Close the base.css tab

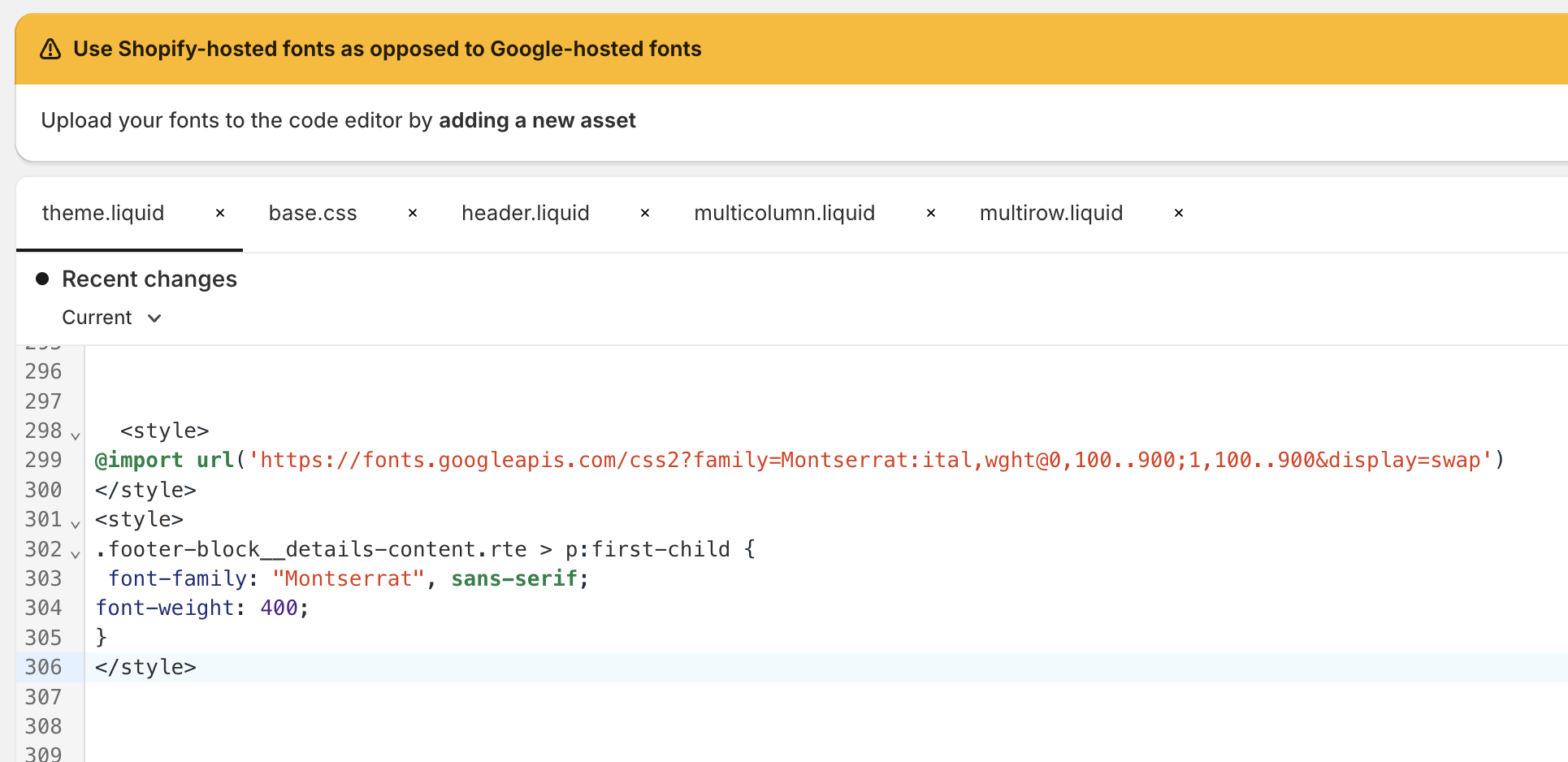click(413, 213)
